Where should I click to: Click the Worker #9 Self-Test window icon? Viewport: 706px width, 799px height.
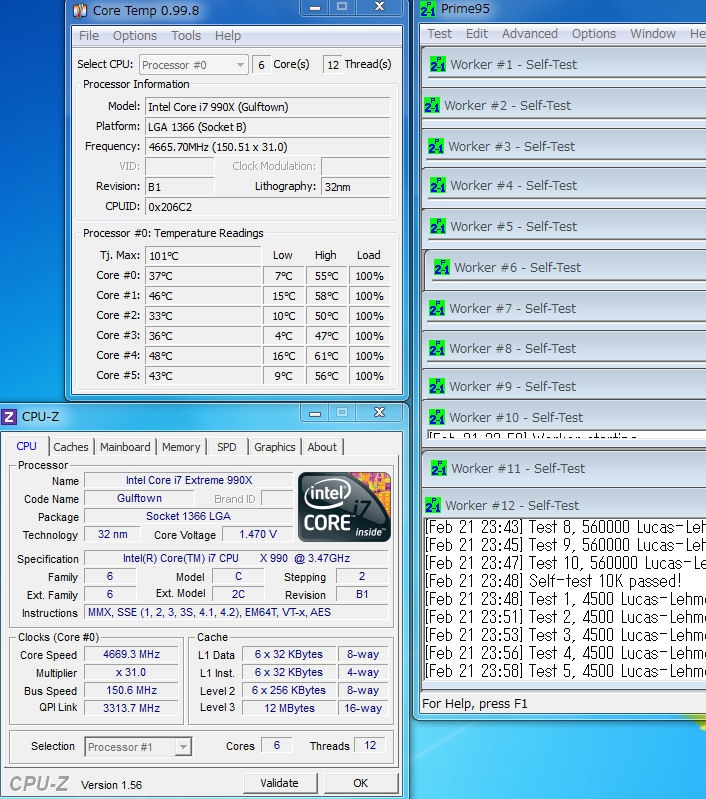pyautogui.click(x=438, y=386)
